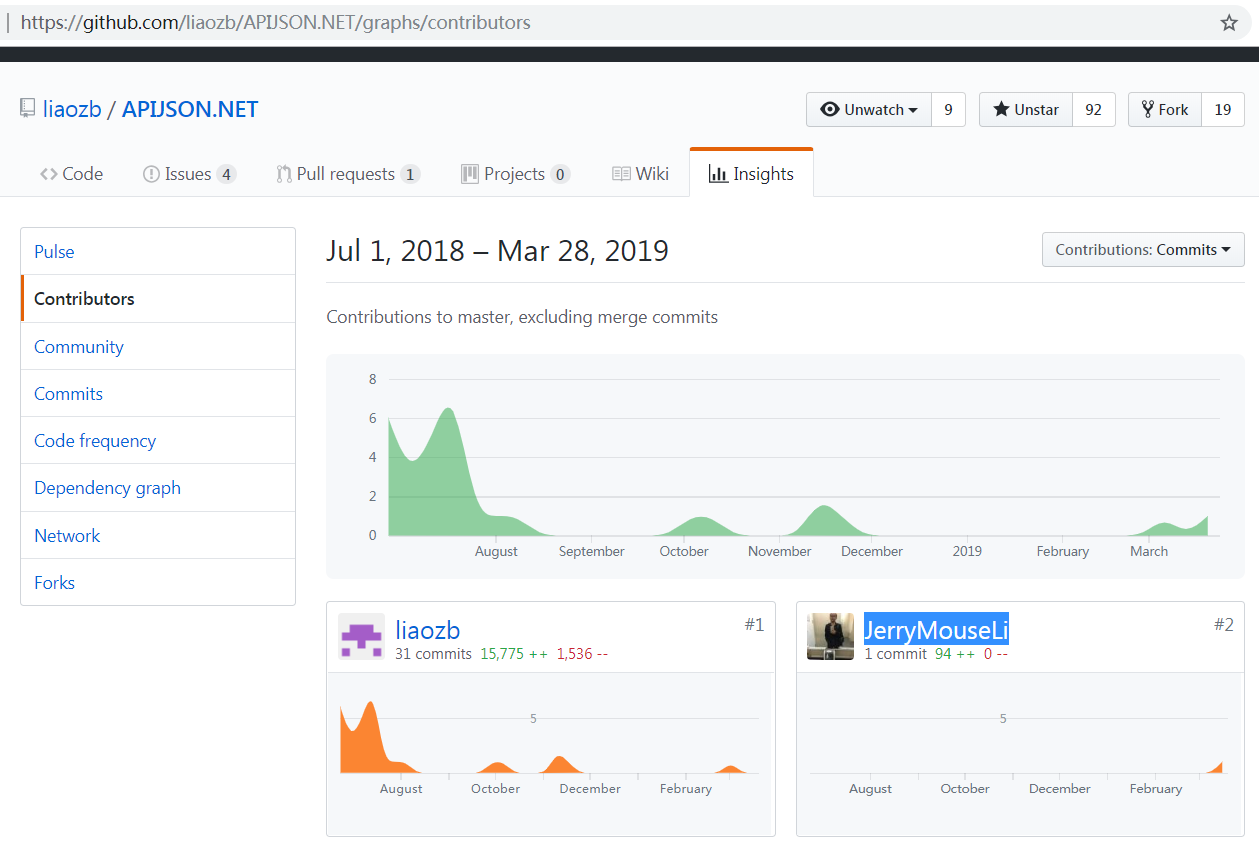This screenshot has height=852, width=1259.
Task: Click the repository book icon
Action: pos(28,109)
